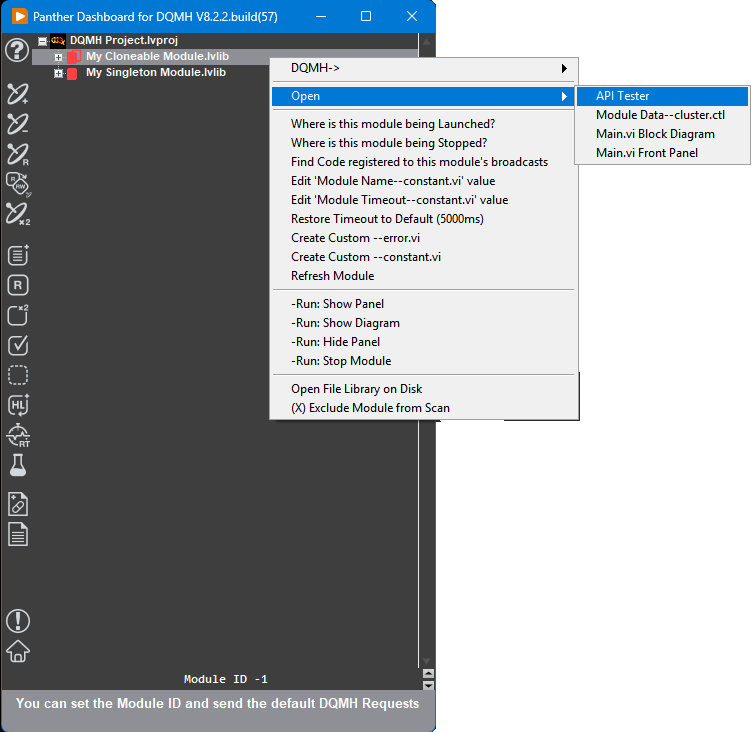
Task: Select -Run: Stop Module
Action: coord(423,361)
